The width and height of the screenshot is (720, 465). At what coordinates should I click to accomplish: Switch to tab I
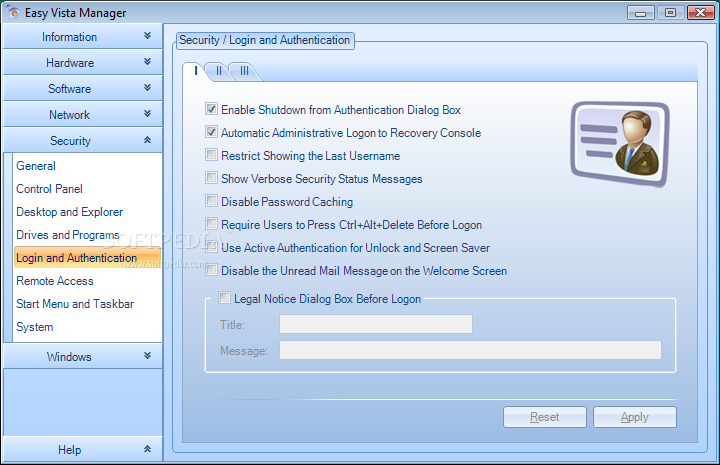coord(196,71)
